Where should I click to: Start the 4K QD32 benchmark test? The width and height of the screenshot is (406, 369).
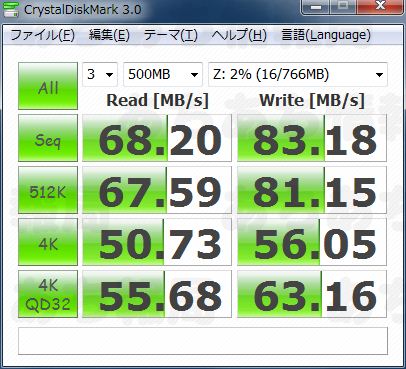pyautogui.click(x=48, y=294)
